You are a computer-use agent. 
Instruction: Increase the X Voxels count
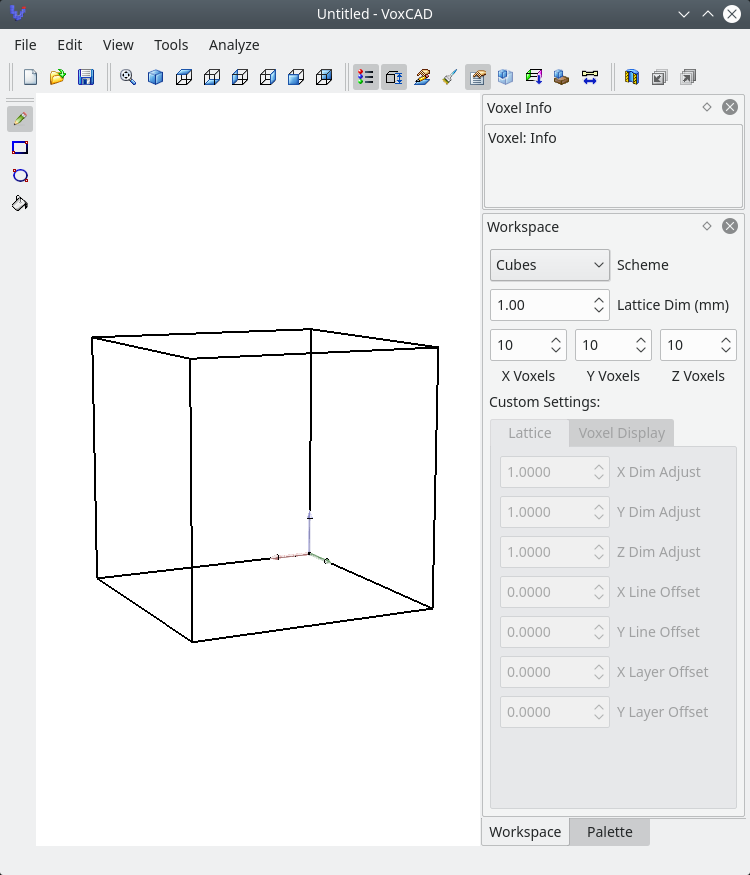coord(556,339)
